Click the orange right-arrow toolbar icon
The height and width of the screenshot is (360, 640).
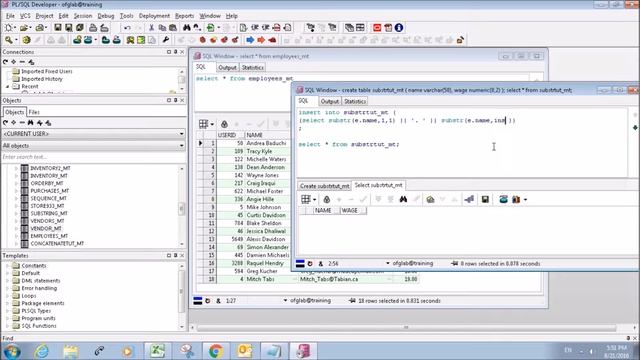click(261, 40)
